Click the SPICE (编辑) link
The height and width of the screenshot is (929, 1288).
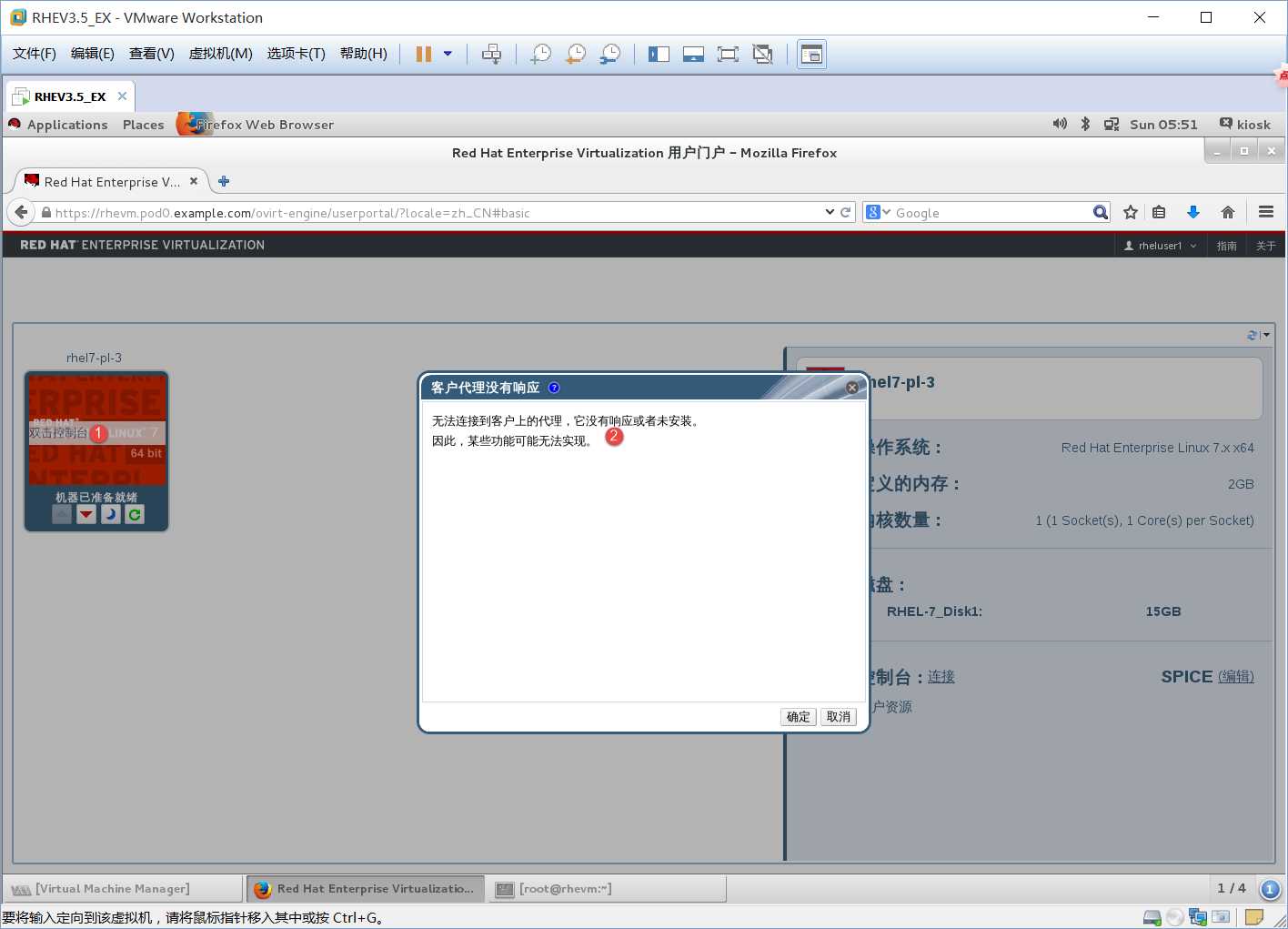point(1236,677)
